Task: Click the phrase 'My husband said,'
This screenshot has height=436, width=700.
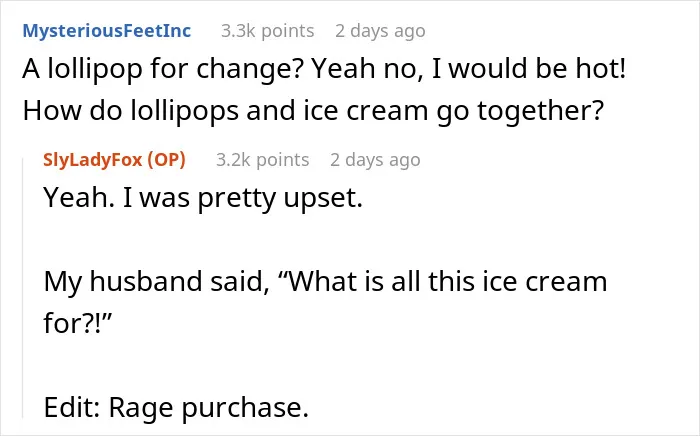Action: [x=157, y=282]
